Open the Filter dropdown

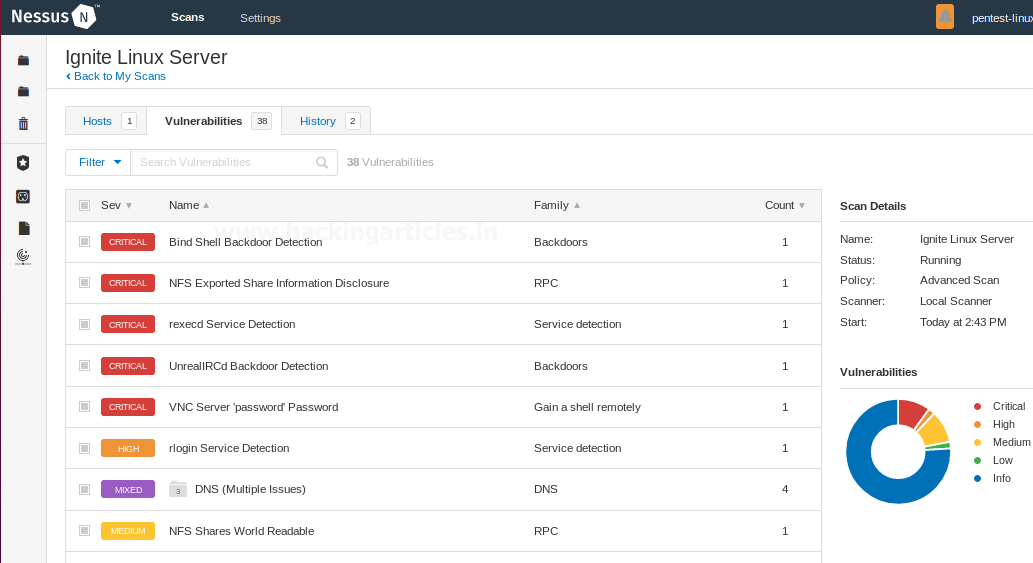point(98,162)
